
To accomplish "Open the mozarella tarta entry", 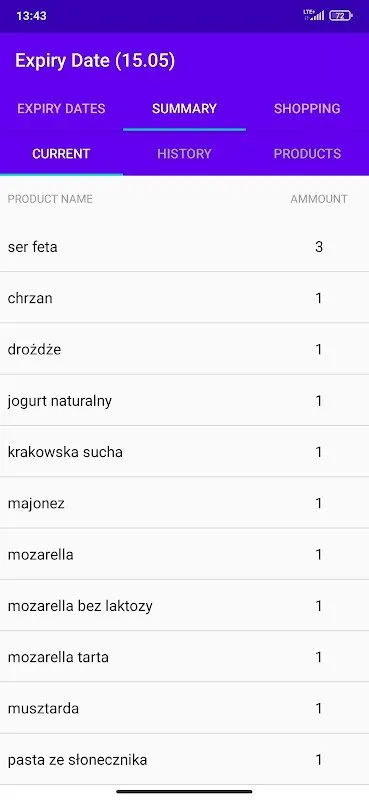I will pyautogui.click(x=184, y=657).
